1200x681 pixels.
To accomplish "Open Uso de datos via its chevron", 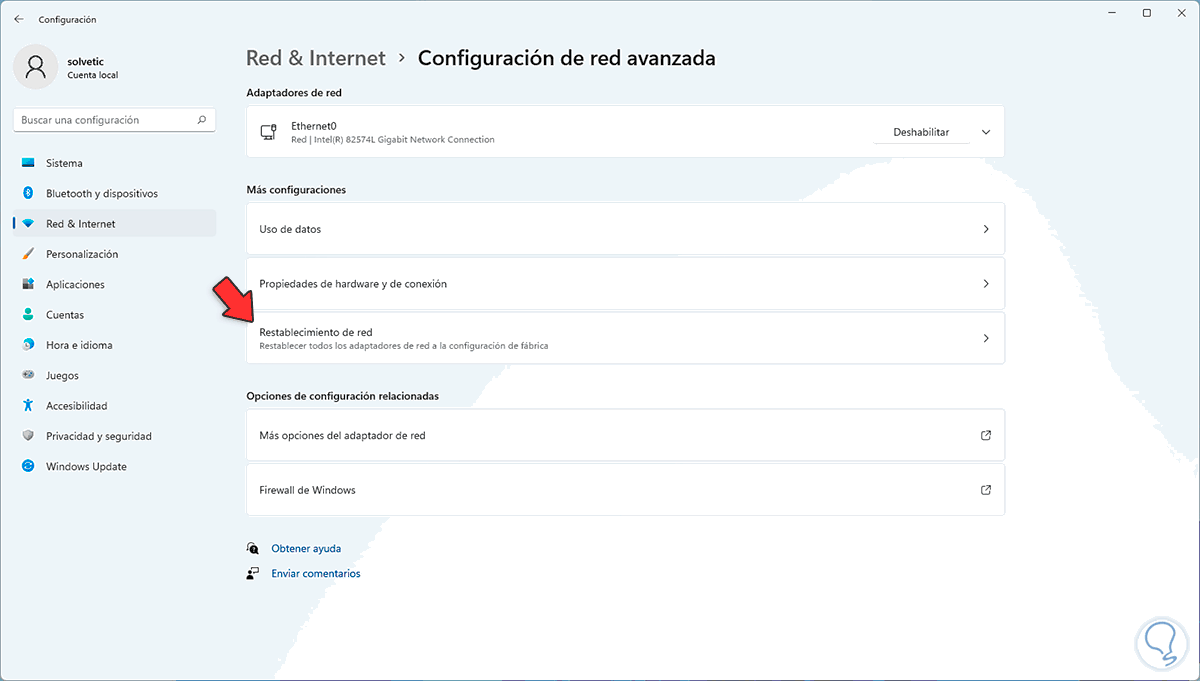I will (986, 229).
